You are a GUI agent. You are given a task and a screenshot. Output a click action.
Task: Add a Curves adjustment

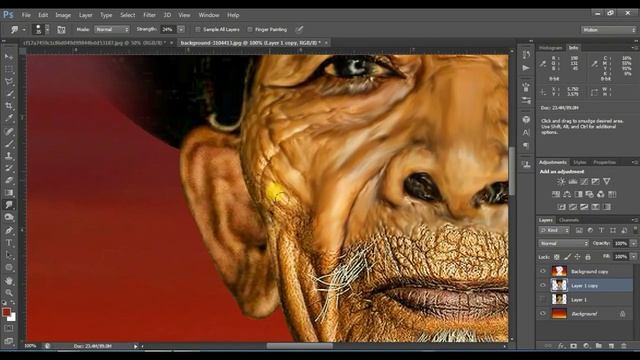[584, 182]
